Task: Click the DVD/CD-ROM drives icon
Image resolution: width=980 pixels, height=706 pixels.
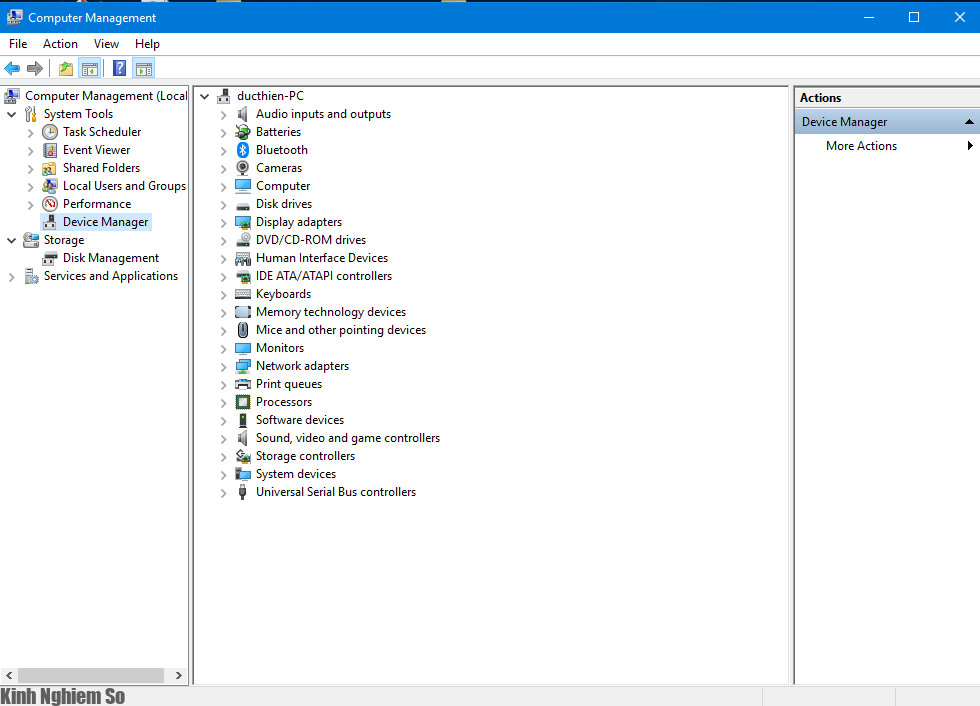Action: (x=243, y=240)
